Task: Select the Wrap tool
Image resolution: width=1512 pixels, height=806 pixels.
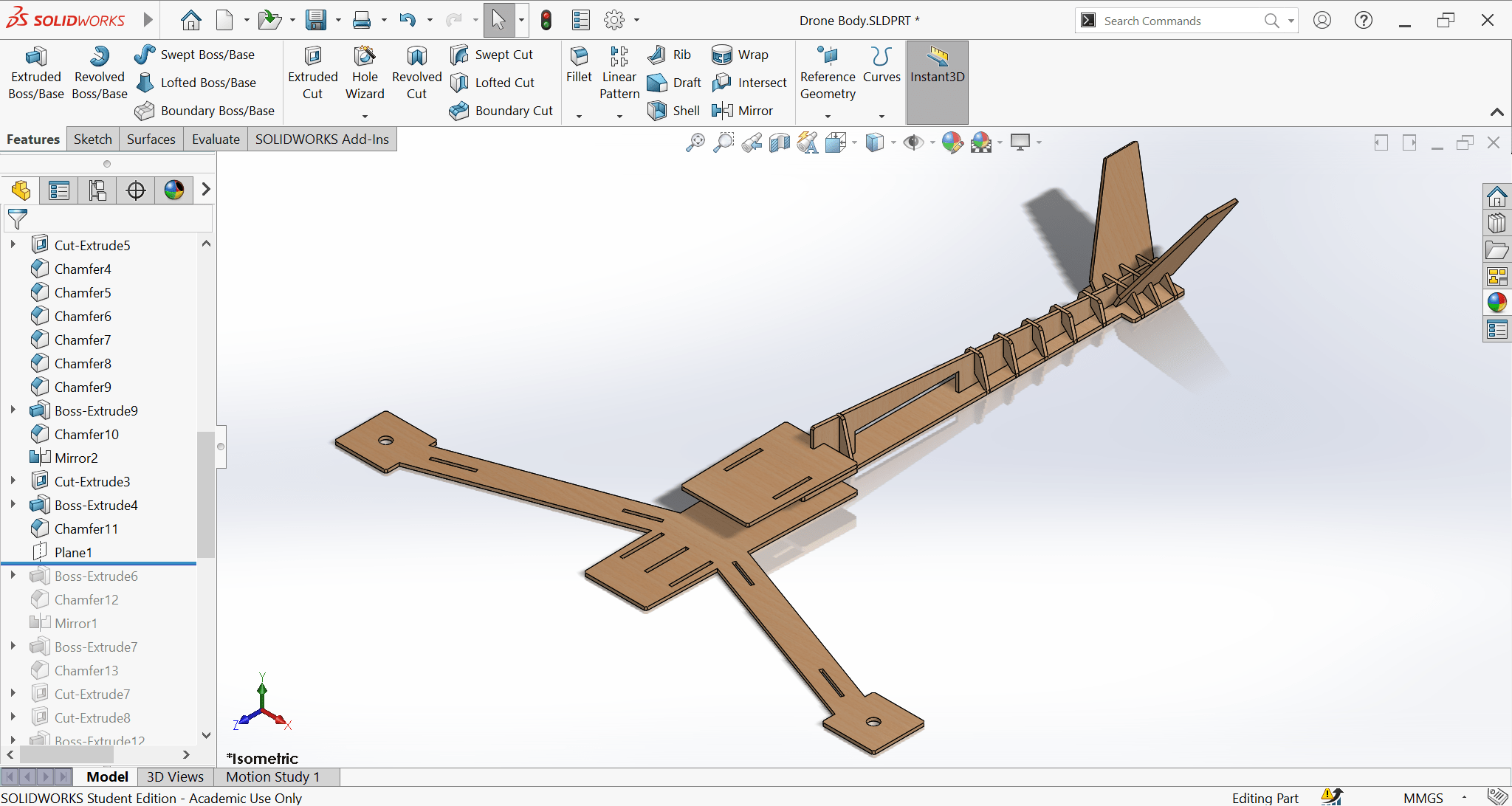Action: [740, 55]
